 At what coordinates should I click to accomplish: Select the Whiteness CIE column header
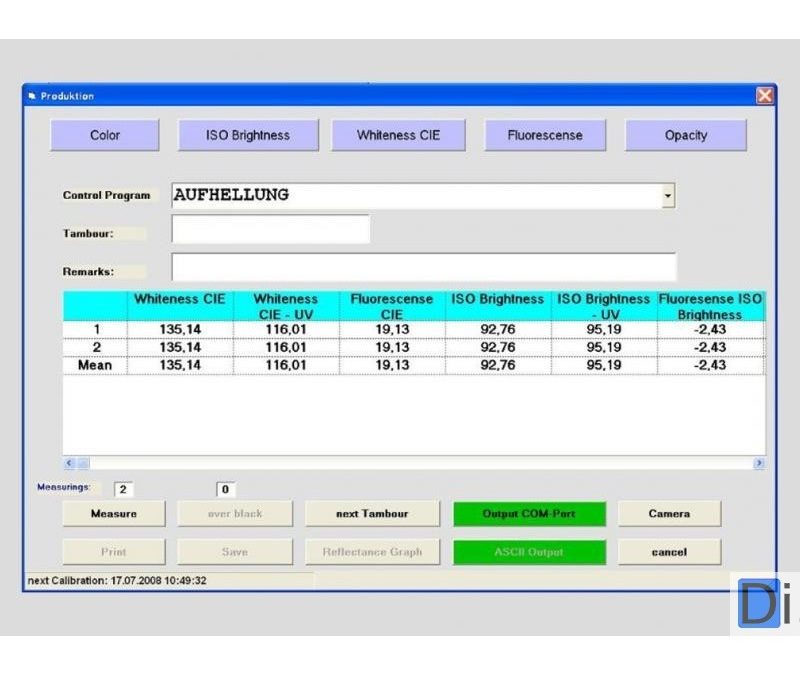point(180,300)
